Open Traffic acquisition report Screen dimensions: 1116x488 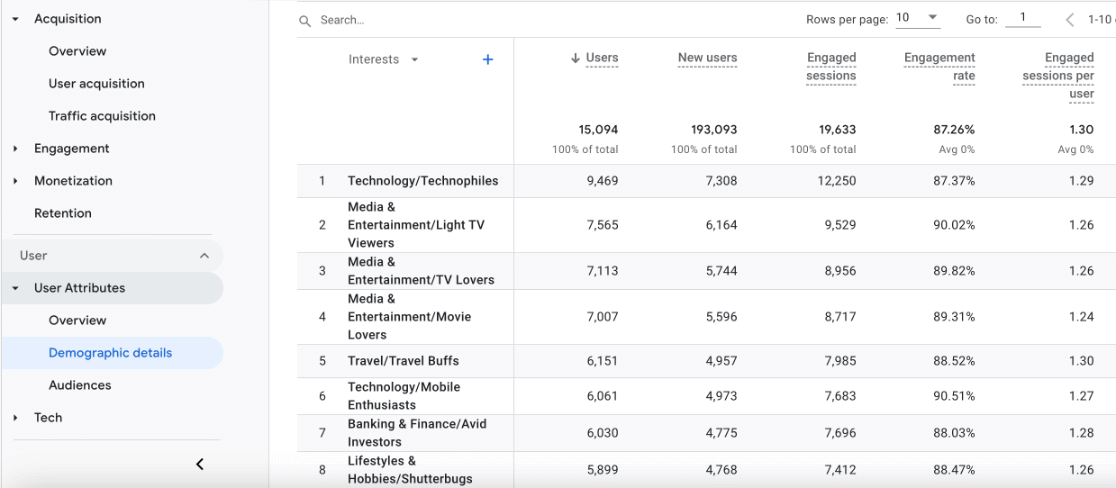(x=102, y=116)
